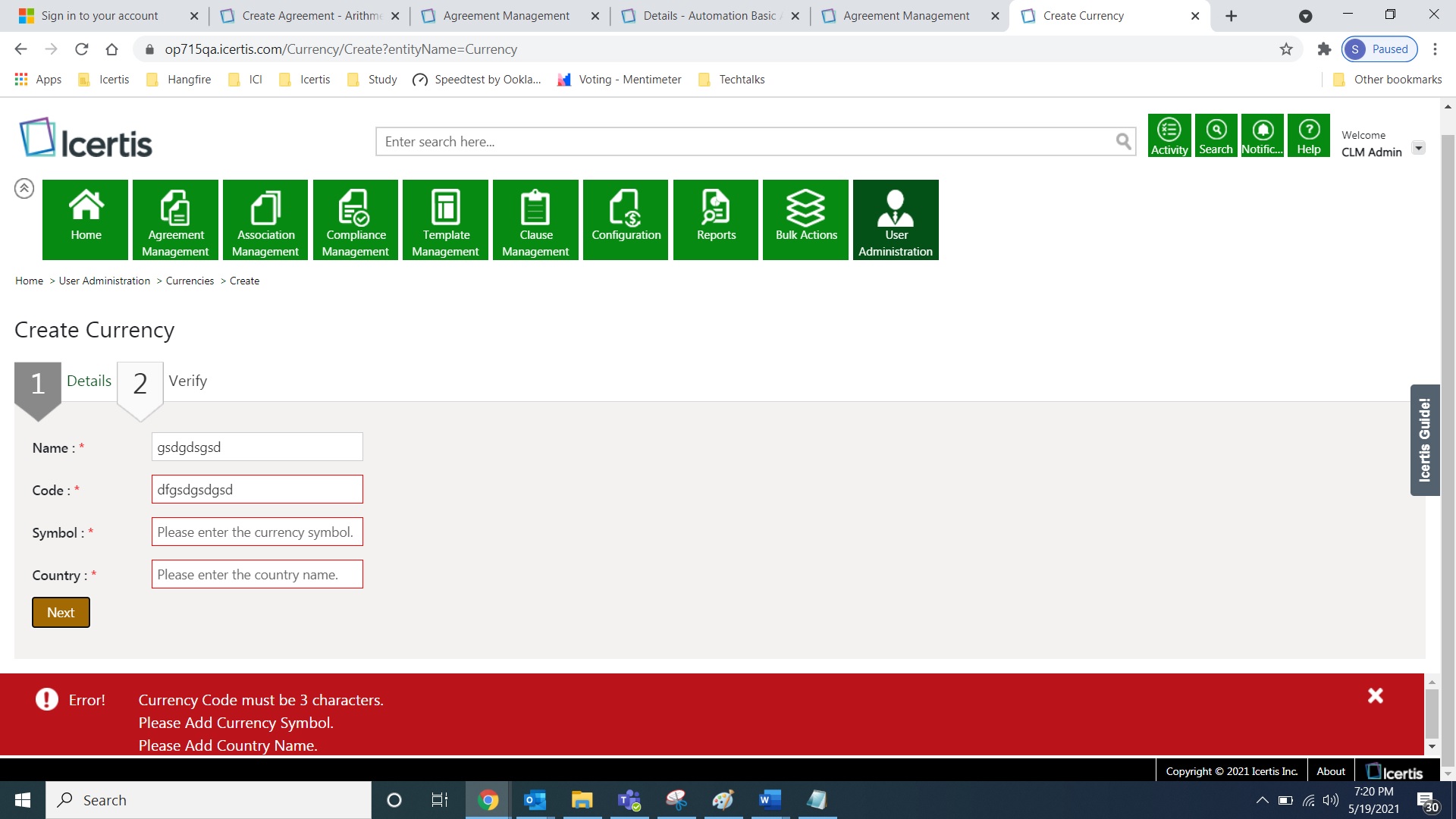Open browser extensions puzzle icon
1456x819 pixels.
1324,49
